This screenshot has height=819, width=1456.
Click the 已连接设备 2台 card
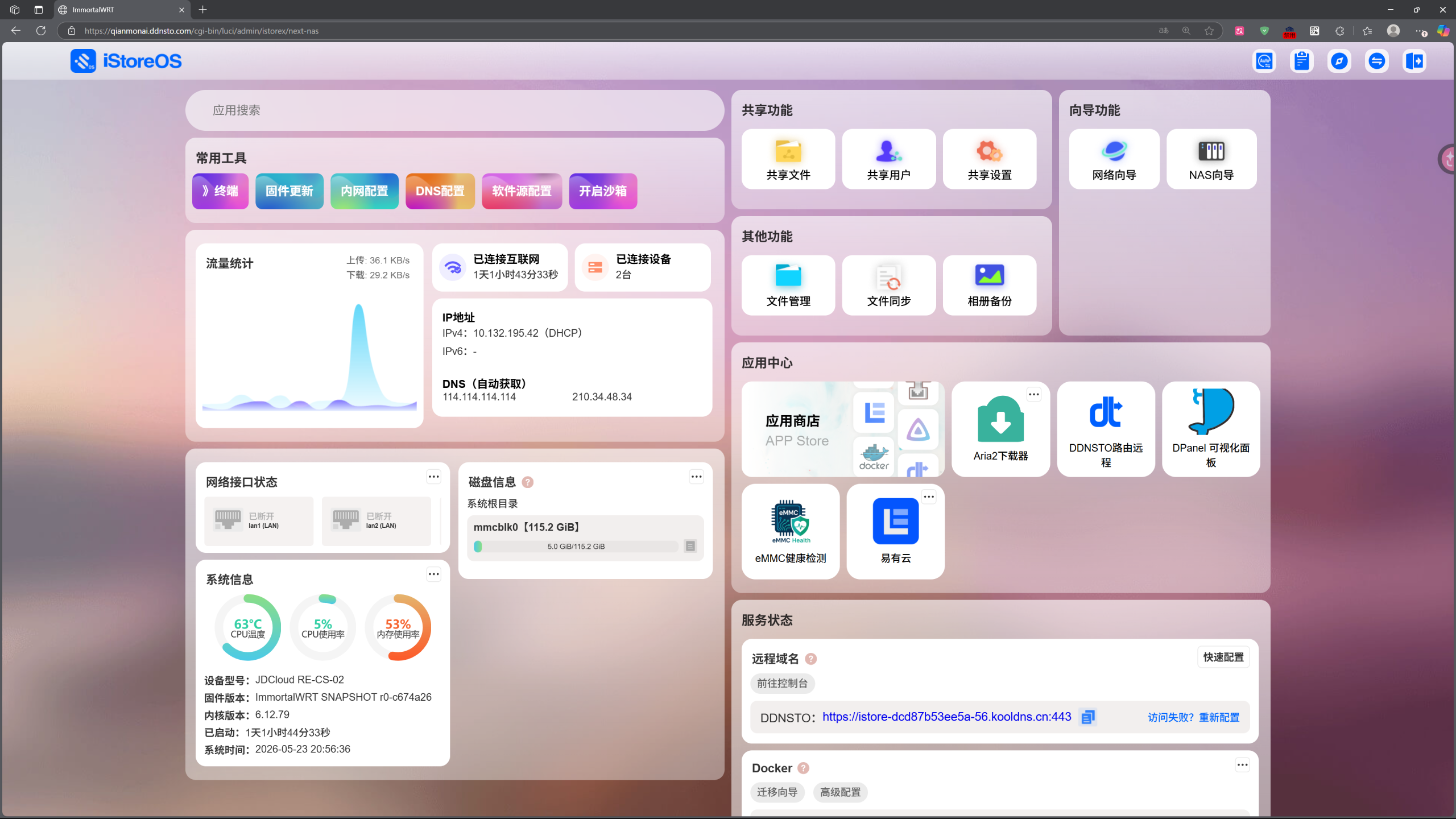tap(643, 267)
